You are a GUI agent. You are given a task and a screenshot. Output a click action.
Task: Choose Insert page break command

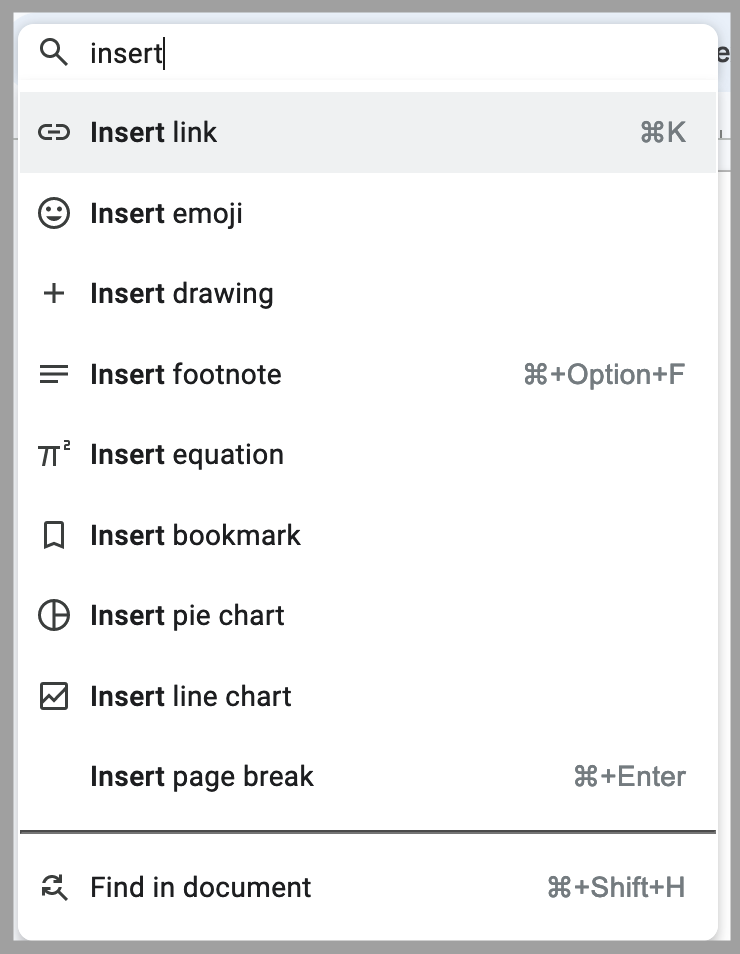click(202, 777)
